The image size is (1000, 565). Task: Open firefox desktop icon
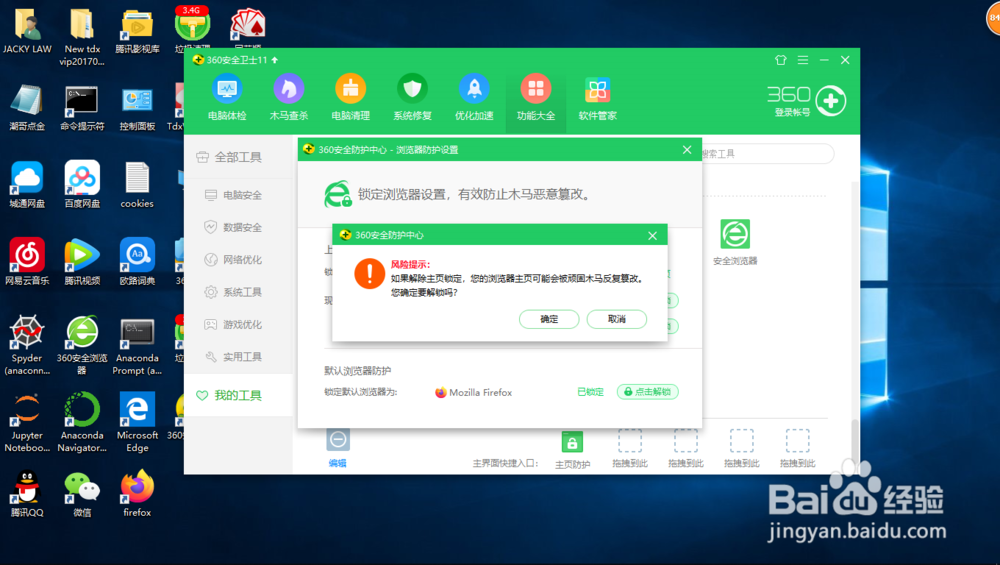(x=137, y=494)
